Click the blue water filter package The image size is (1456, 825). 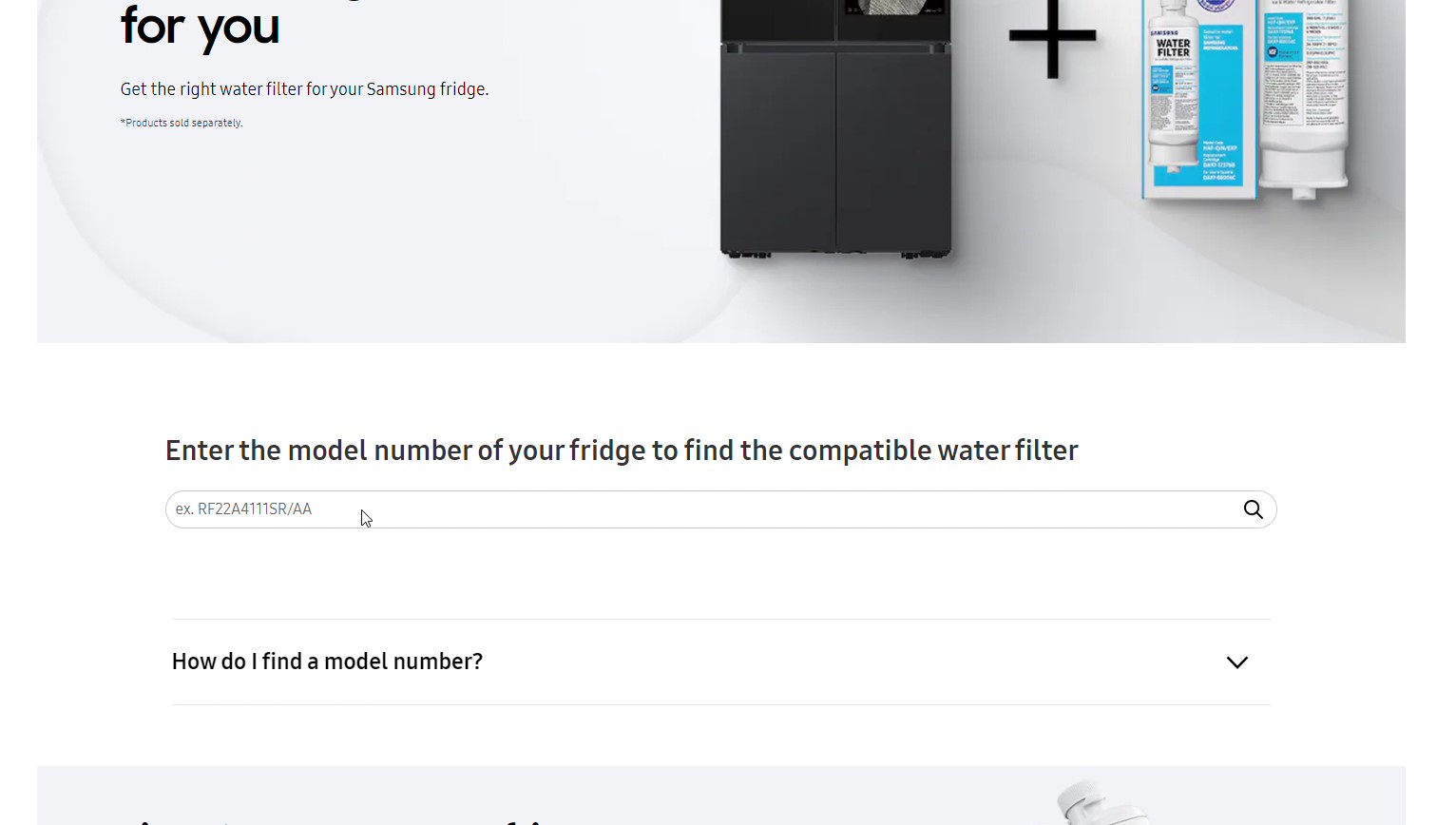click(1199, 105)
